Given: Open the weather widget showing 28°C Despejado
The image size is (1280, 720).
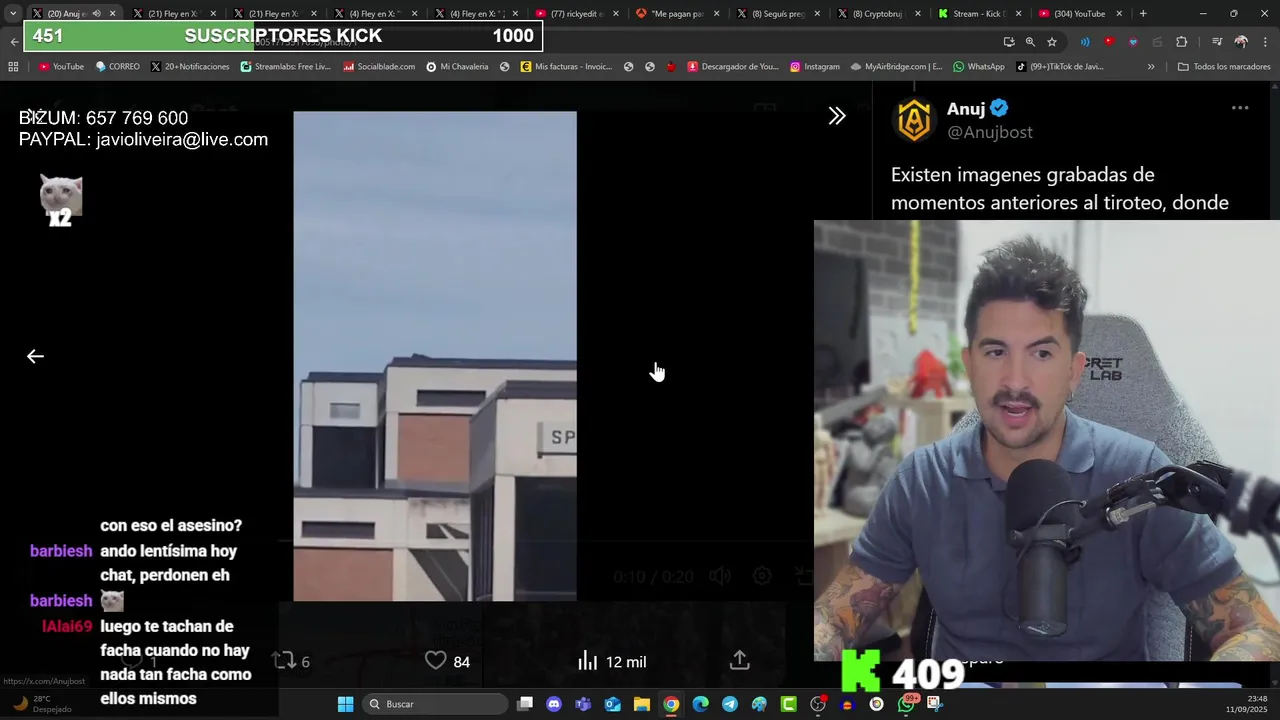Looking at the screenshot, I should pyautogui.click(x=42, y=704).
